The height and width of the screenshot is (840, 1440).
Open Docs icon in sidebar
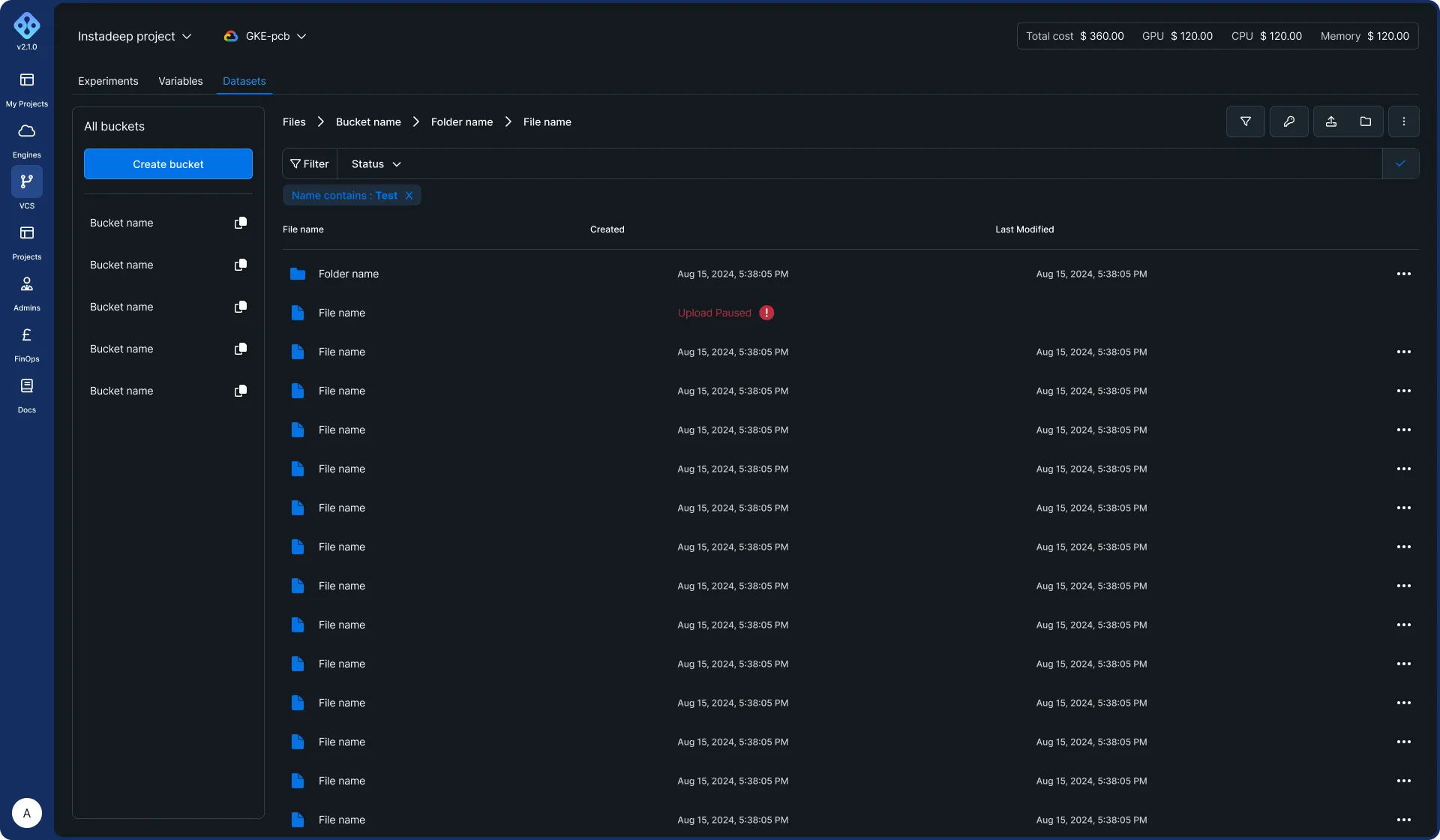click(x=27, y=386)
